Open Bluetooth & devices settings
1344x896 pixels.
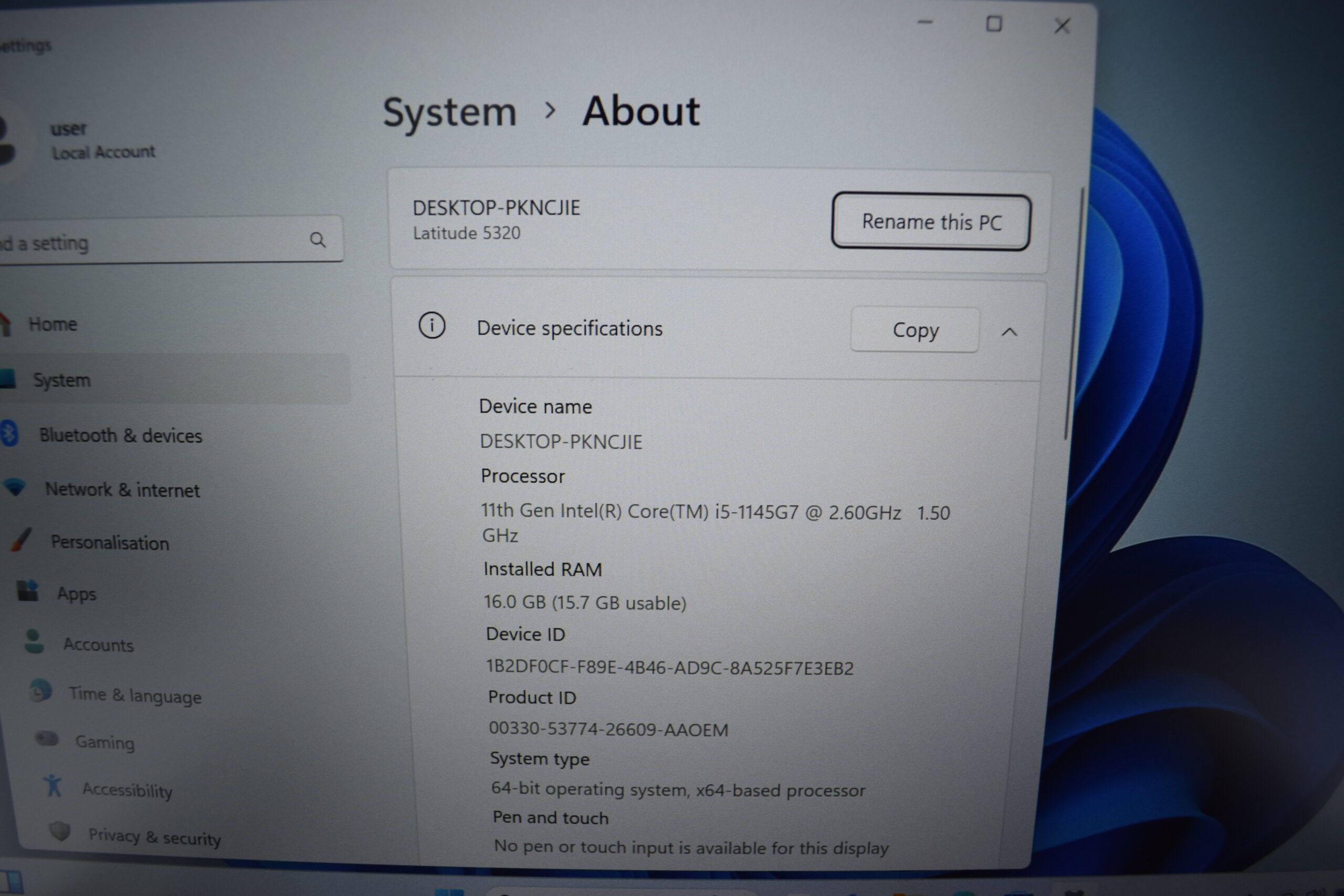point(121,436)
